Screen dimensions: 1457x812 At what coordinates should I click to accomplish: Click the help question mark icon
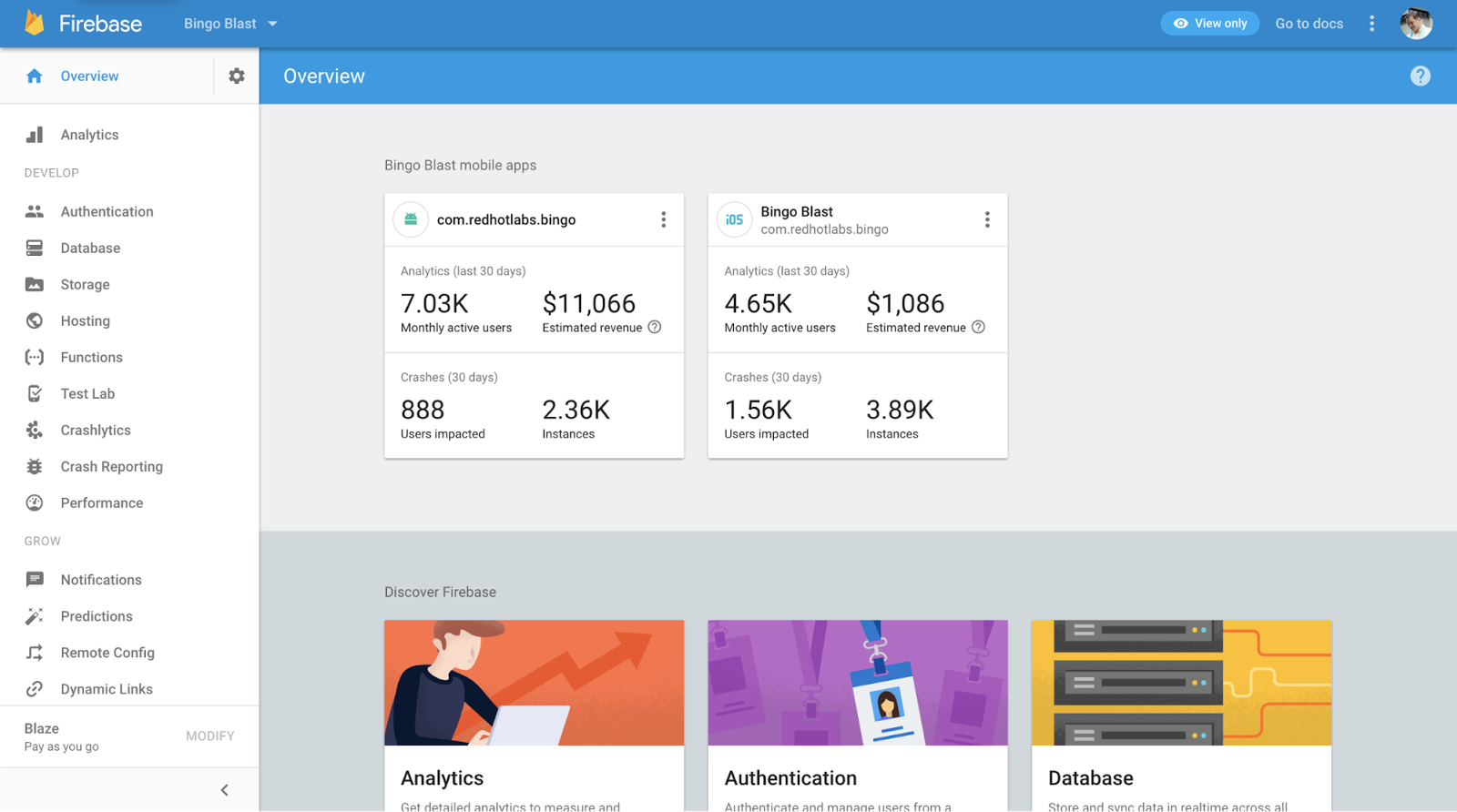point(1420,76)
